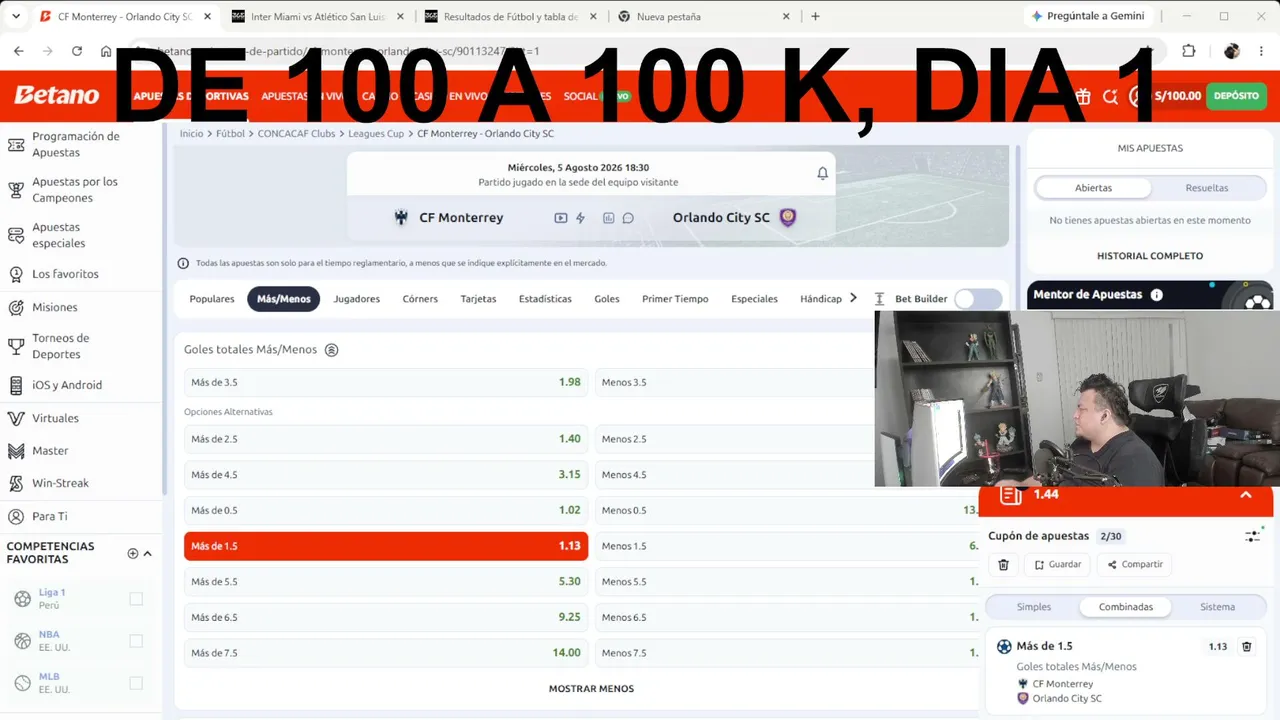Open the Tarjetas market tab
1280x720 pixels.
tap(478, 299)
